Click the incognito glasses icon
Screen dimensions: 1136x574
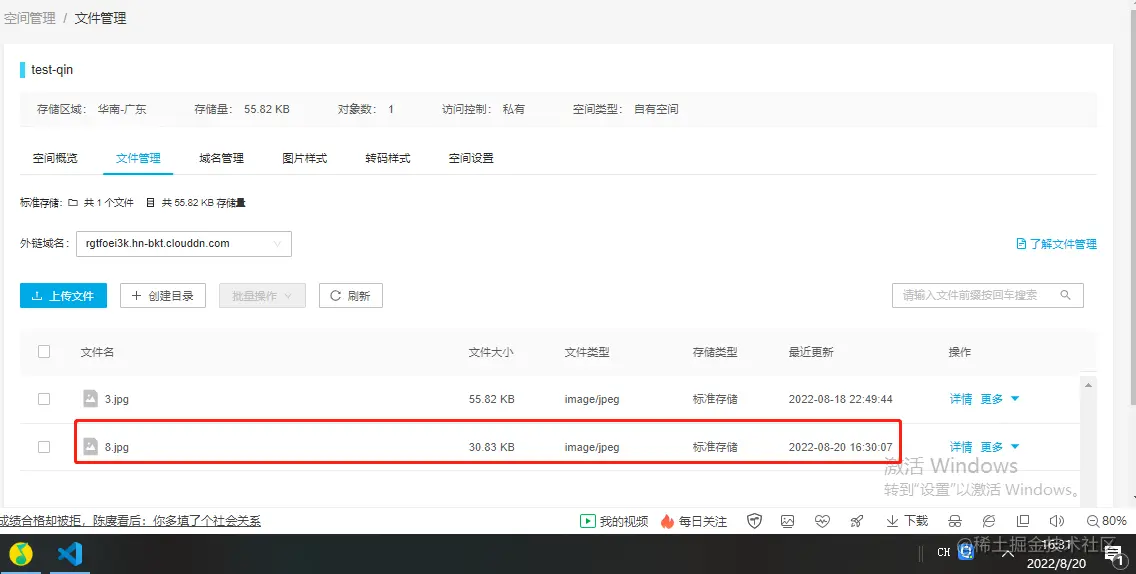[955, 521]
